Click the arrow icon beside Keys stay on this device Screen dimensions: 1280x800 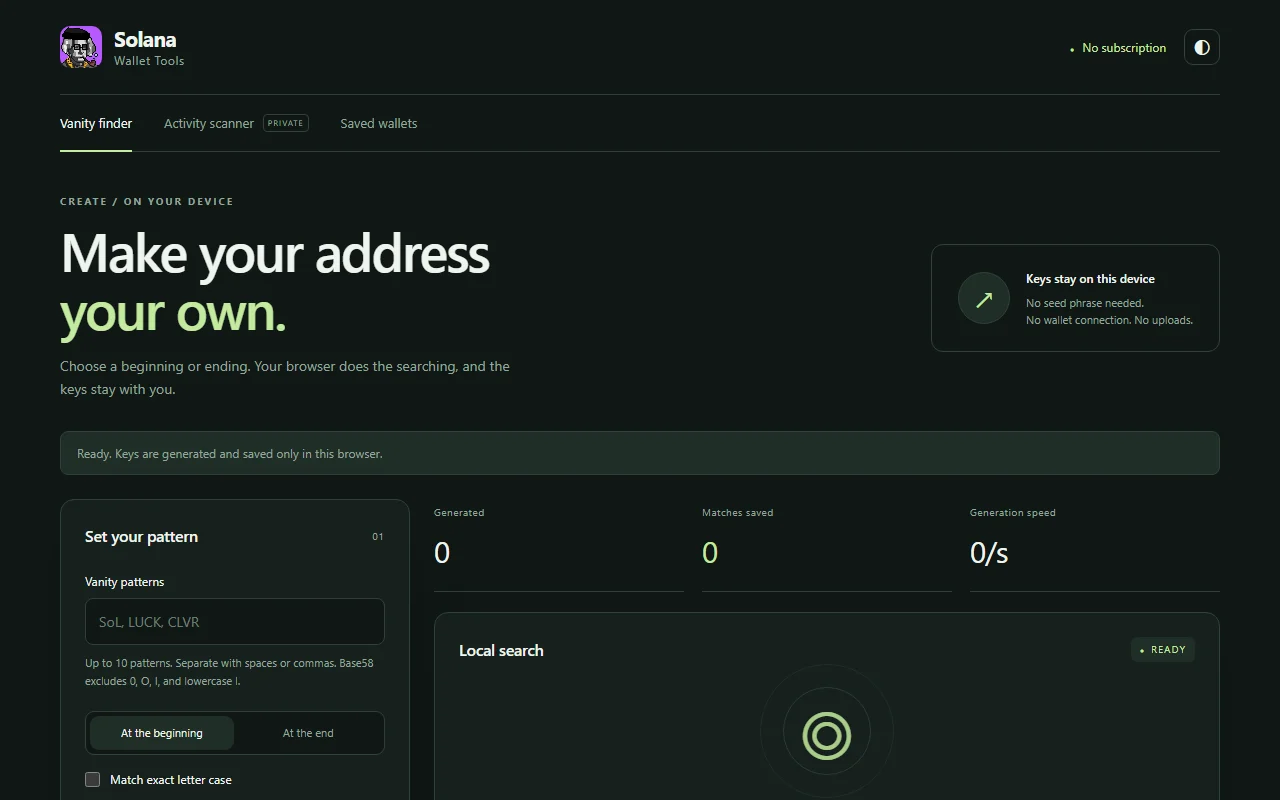pyautogui.click(x=984, y=298)
